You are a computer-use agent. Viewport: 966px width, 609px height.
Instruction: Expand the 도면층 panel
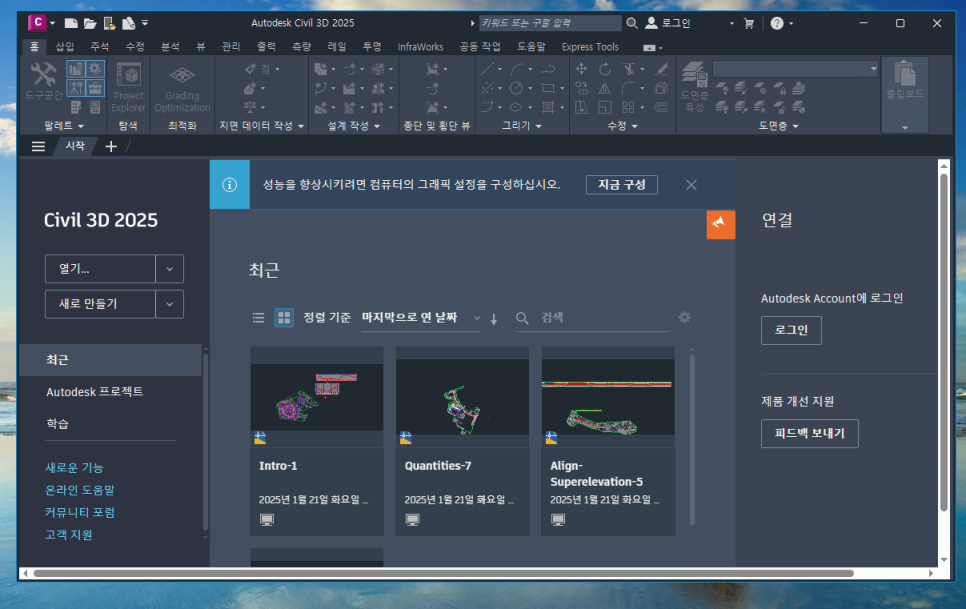coord(778,126)
